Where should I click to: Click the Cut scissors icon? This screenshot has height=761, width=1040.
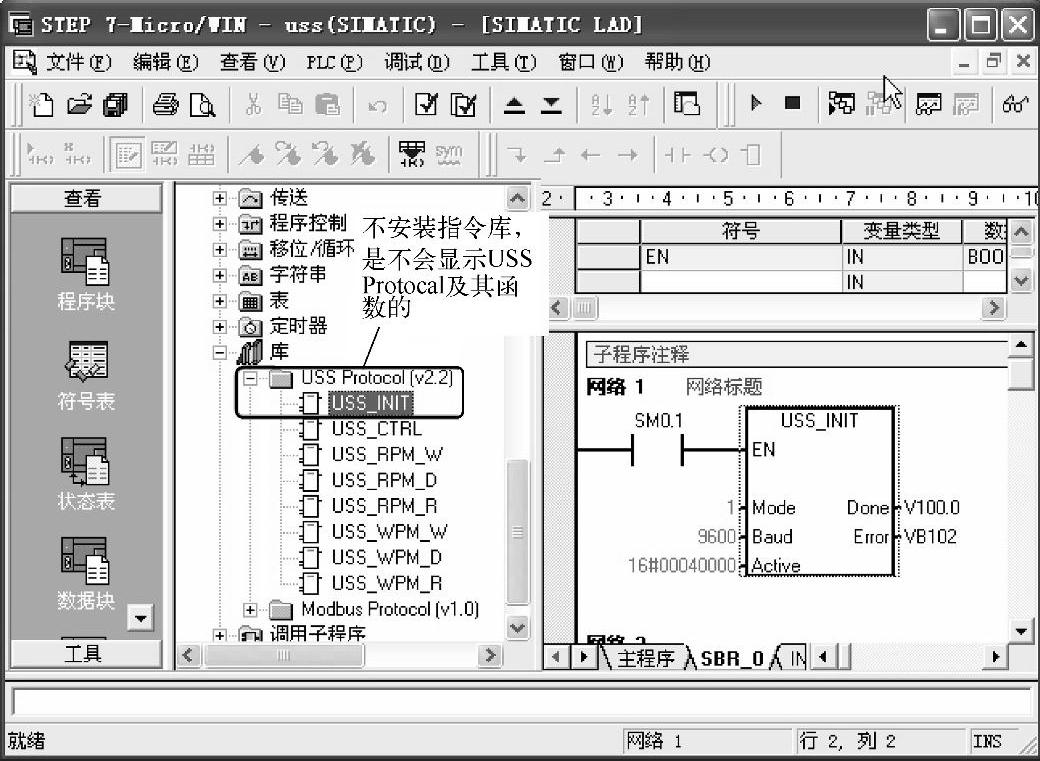coord(253,104)
